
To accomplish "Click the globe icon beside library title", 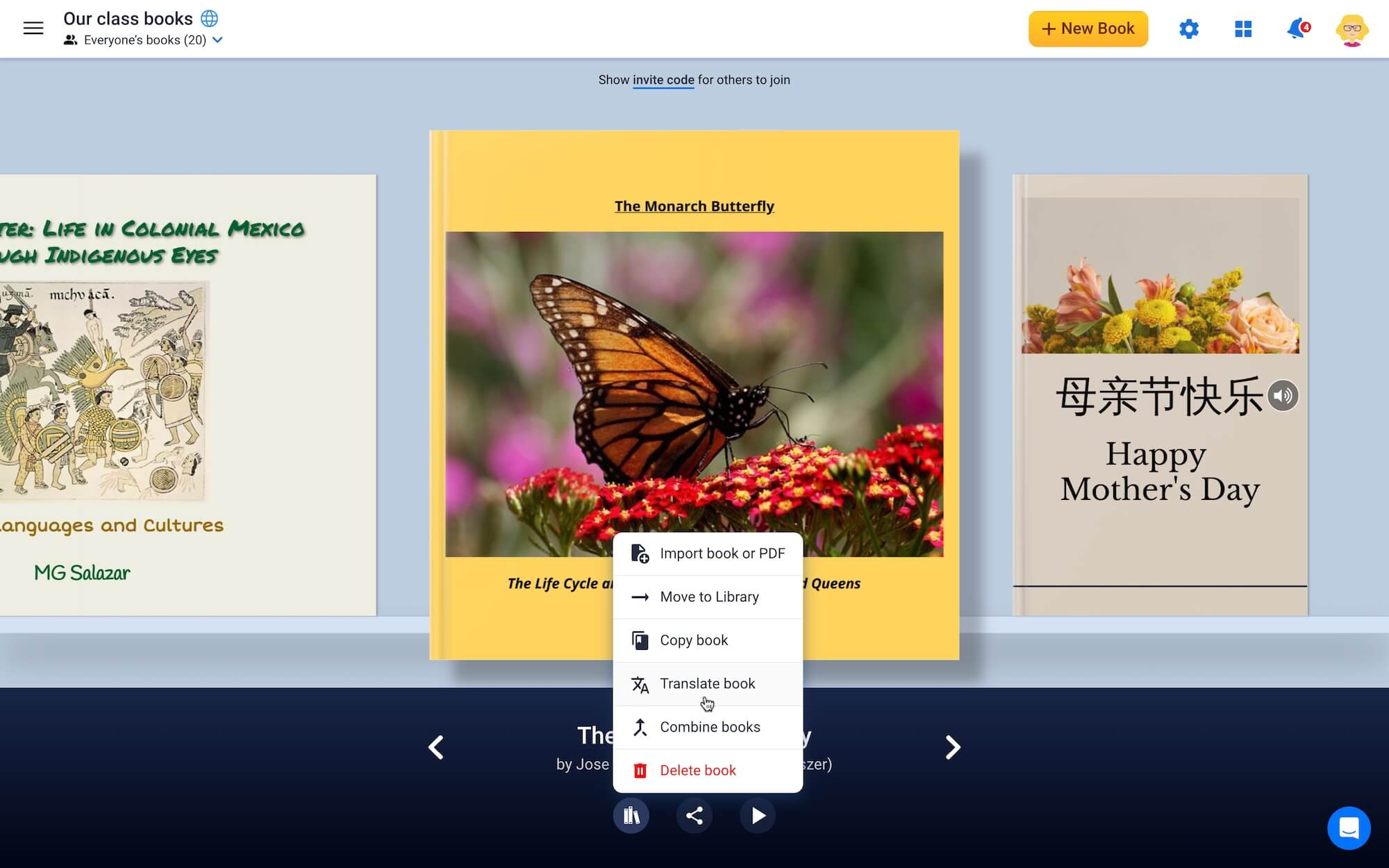I will tap(209, 18).
